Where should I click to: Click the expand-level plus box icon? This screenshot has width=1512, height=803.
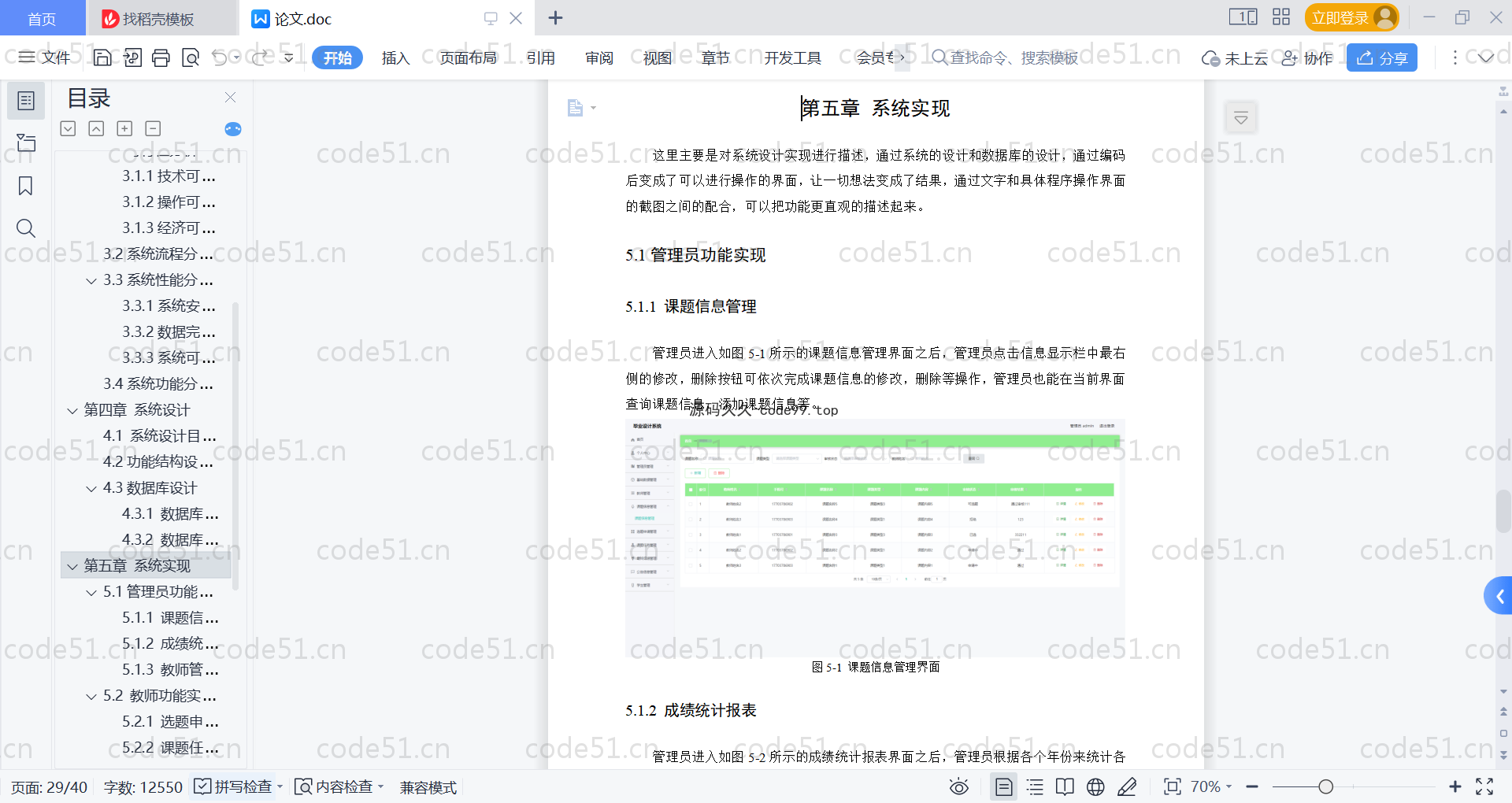(124, 128)
